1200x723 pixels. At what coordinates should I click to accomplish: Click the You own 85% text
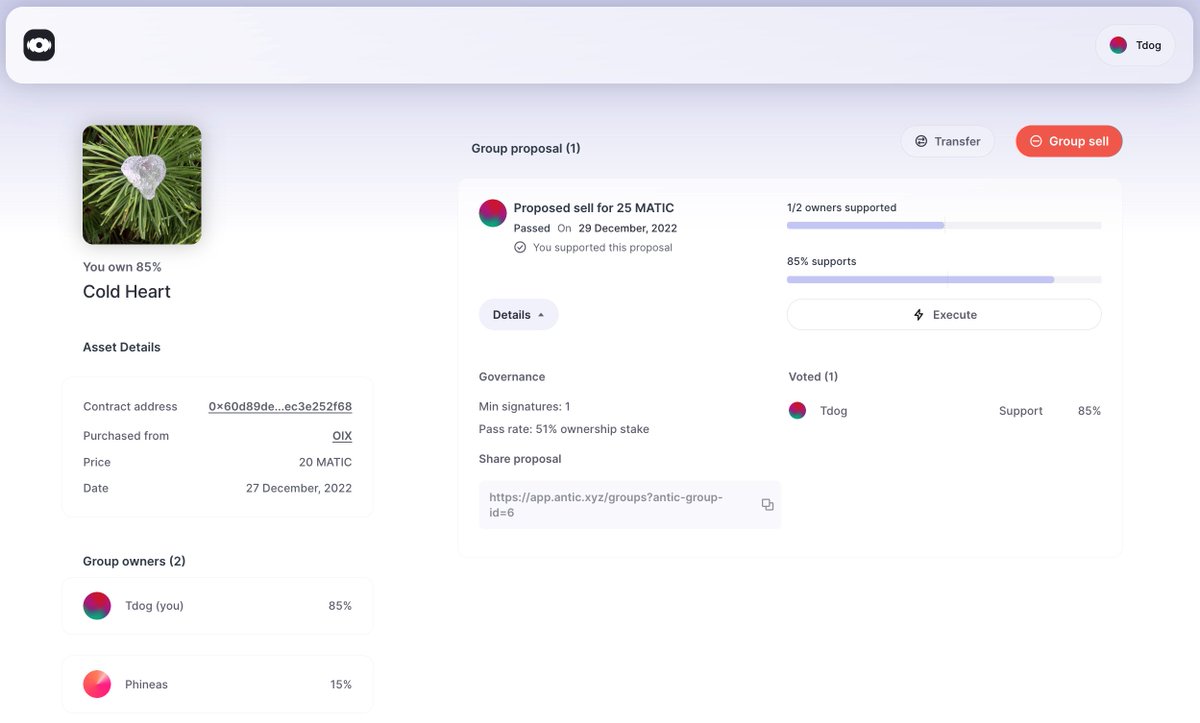coord(122,267)
